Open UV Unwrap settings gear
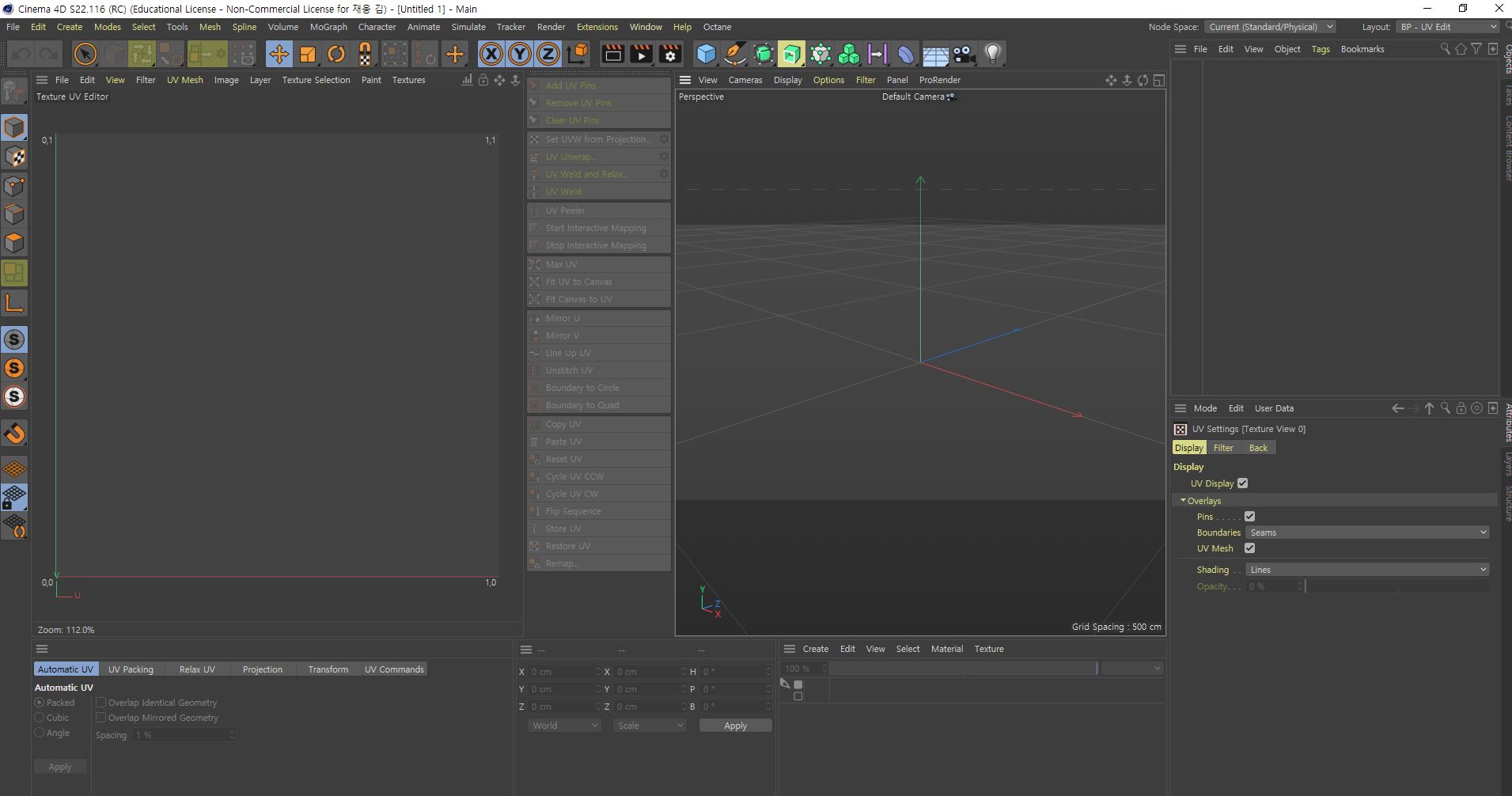Image resolution: width=1512 pixels, height=796 pixels. (664, 157)
